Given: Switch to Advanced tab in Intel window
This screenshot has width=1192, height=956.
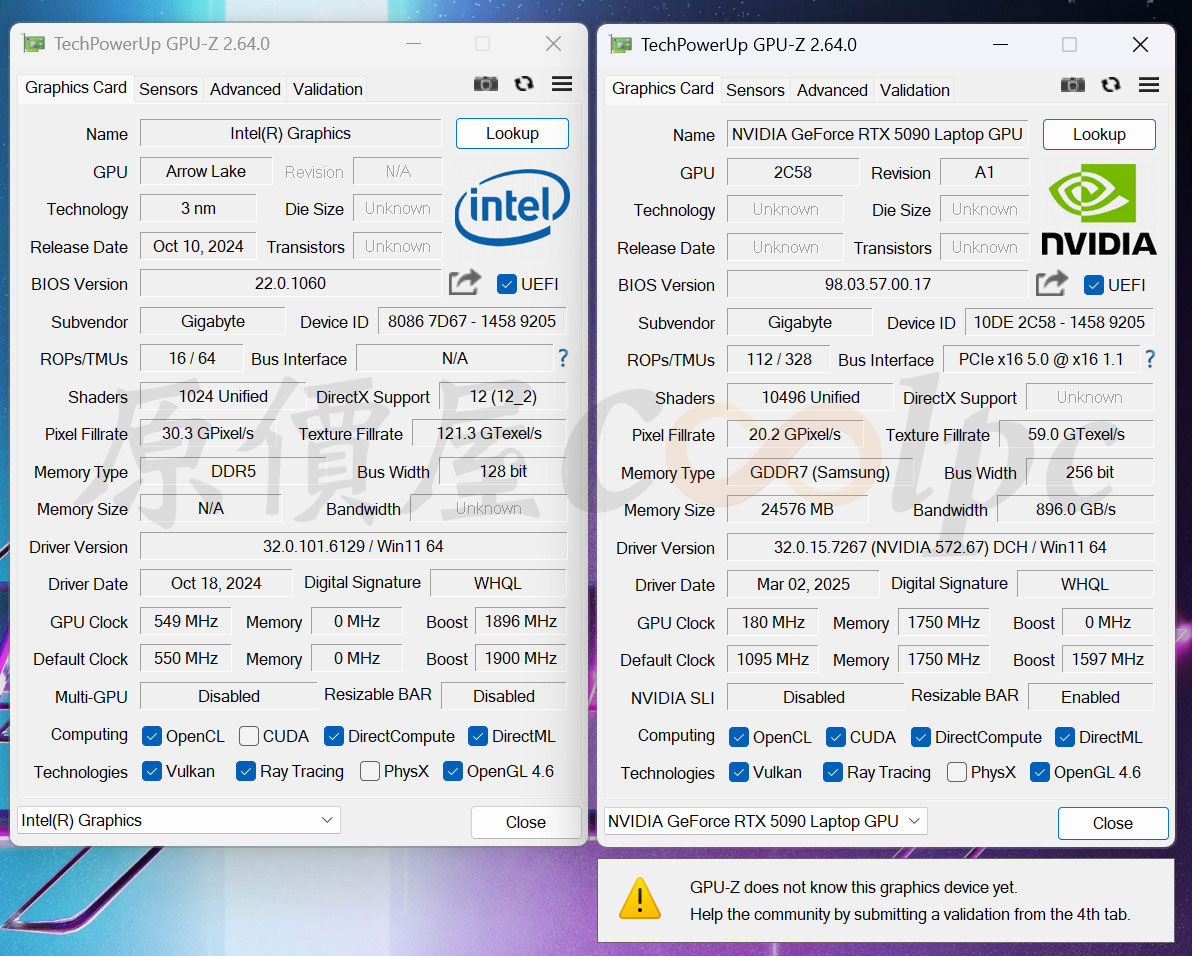Looking at the screenshot, I should [x=245, y=89].
